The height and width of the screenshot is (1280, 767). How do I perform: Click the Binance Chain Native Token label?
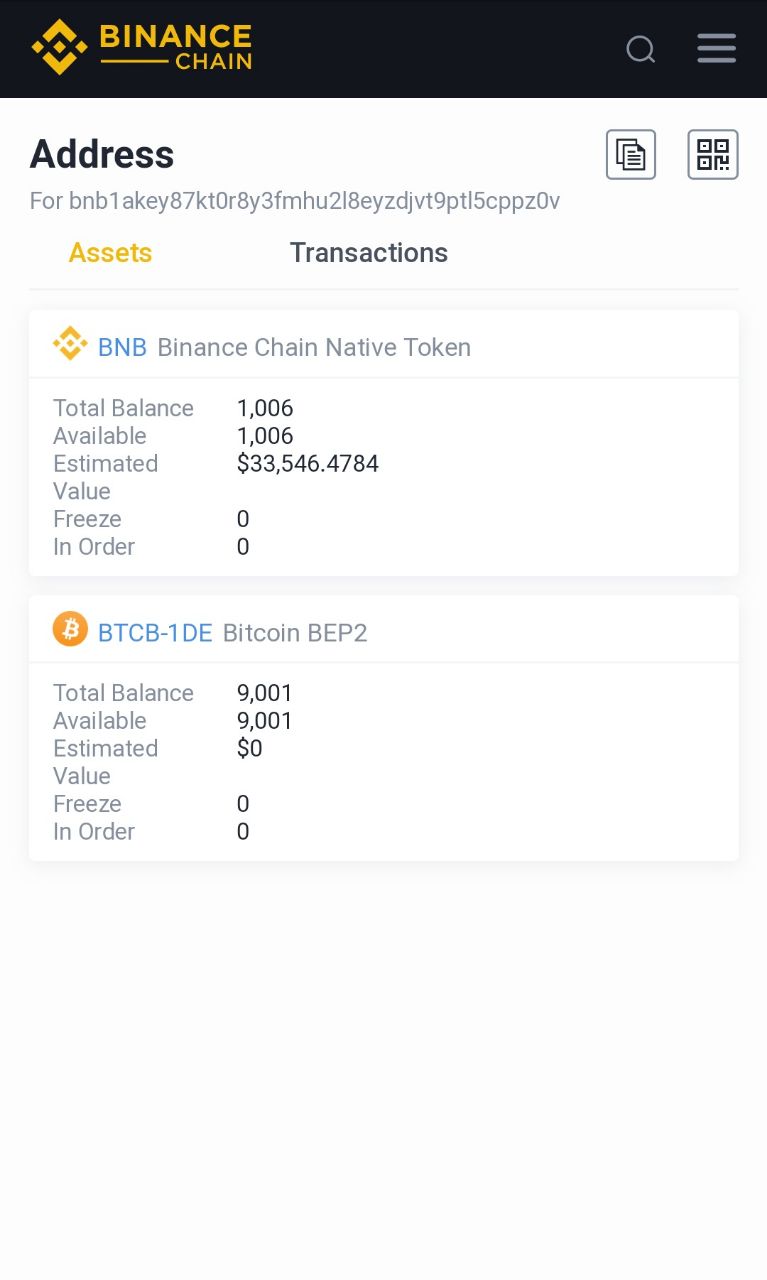(314, 348)
